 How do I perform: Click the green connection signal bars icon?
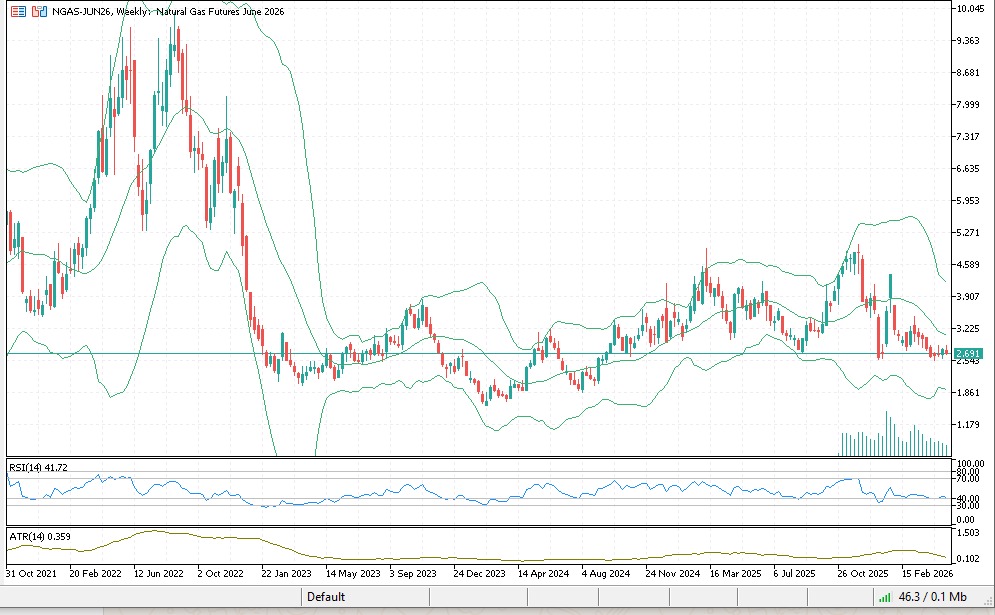tap(885, 597)
